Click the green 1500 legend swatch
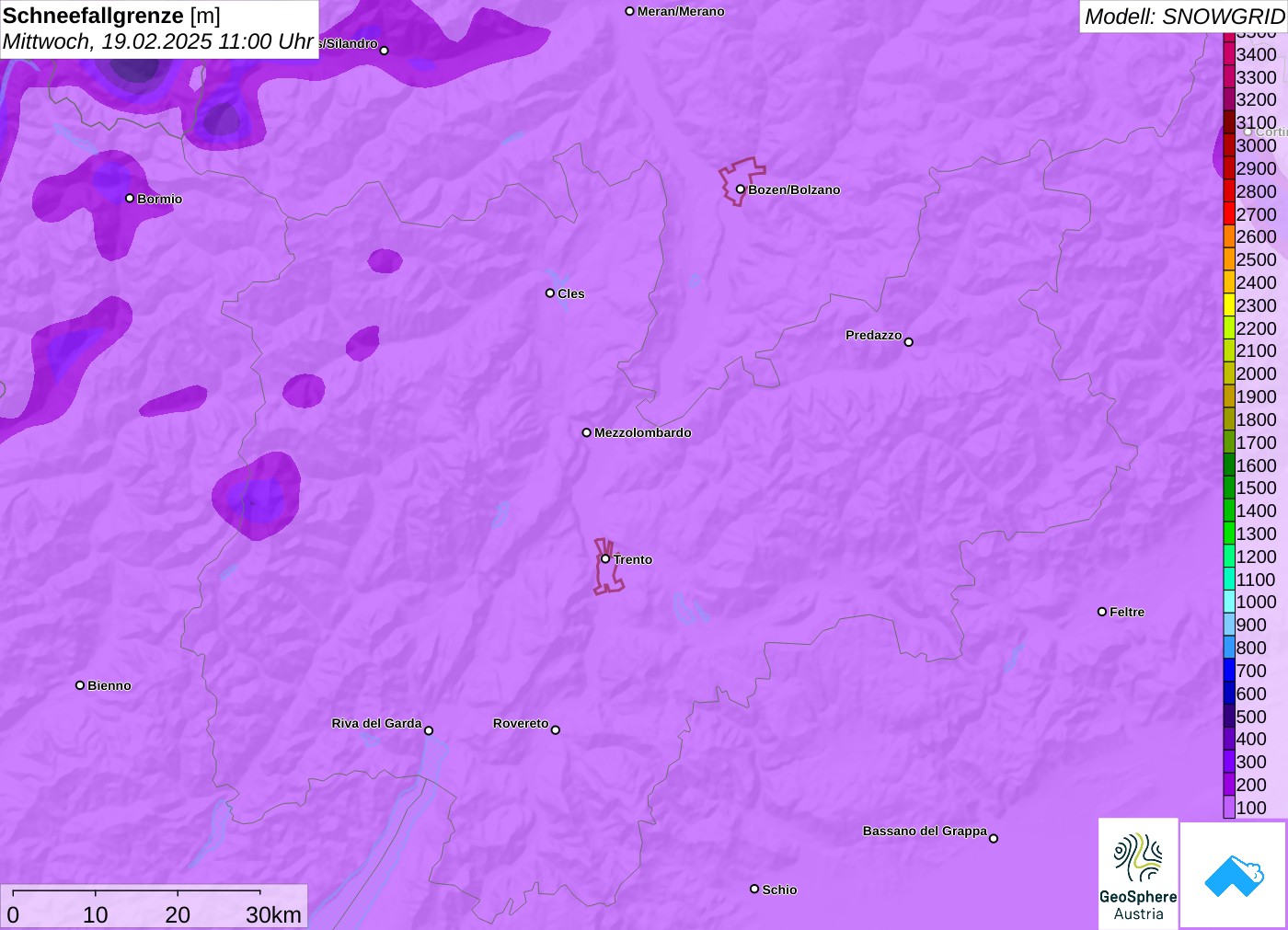The width and height of the screenshot is (1288, 930). pyautogui.click(x=1229, y=488)
